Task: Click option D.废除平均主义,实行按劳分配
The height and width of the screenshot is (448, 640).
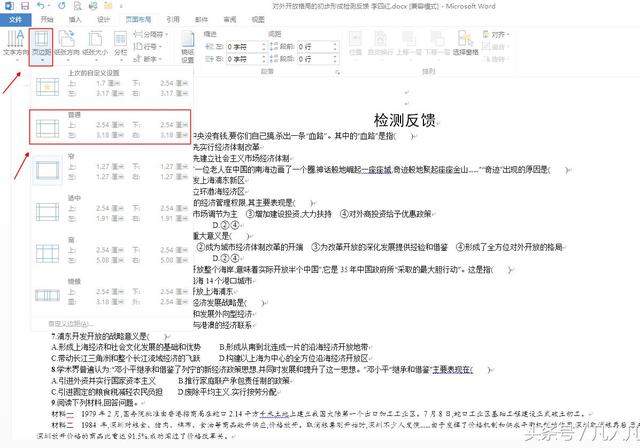Action: click(227, 392)
